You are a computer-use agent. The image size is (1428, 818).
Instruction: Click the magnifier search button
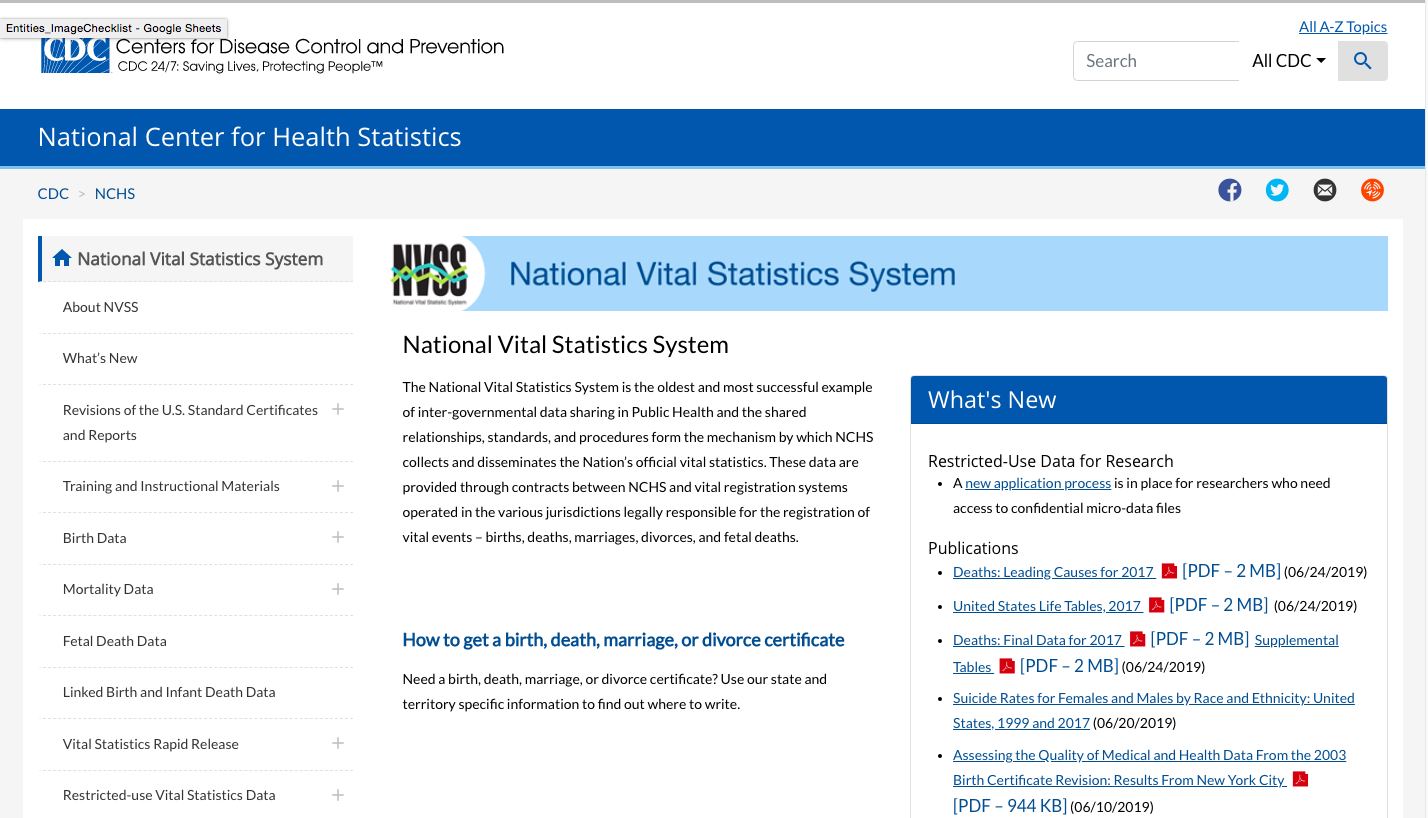[x=1362, y=61]
